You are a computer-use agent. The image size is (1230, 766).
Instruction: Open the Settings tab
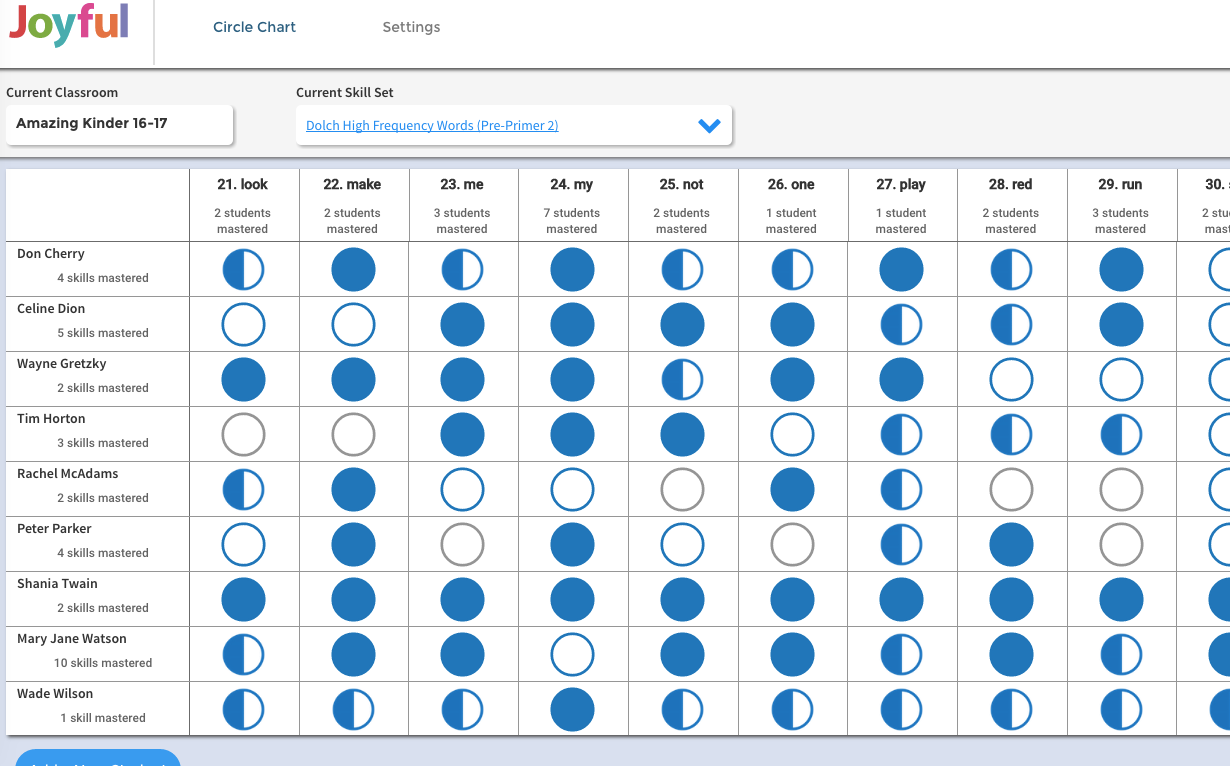(x=411, y=27)
